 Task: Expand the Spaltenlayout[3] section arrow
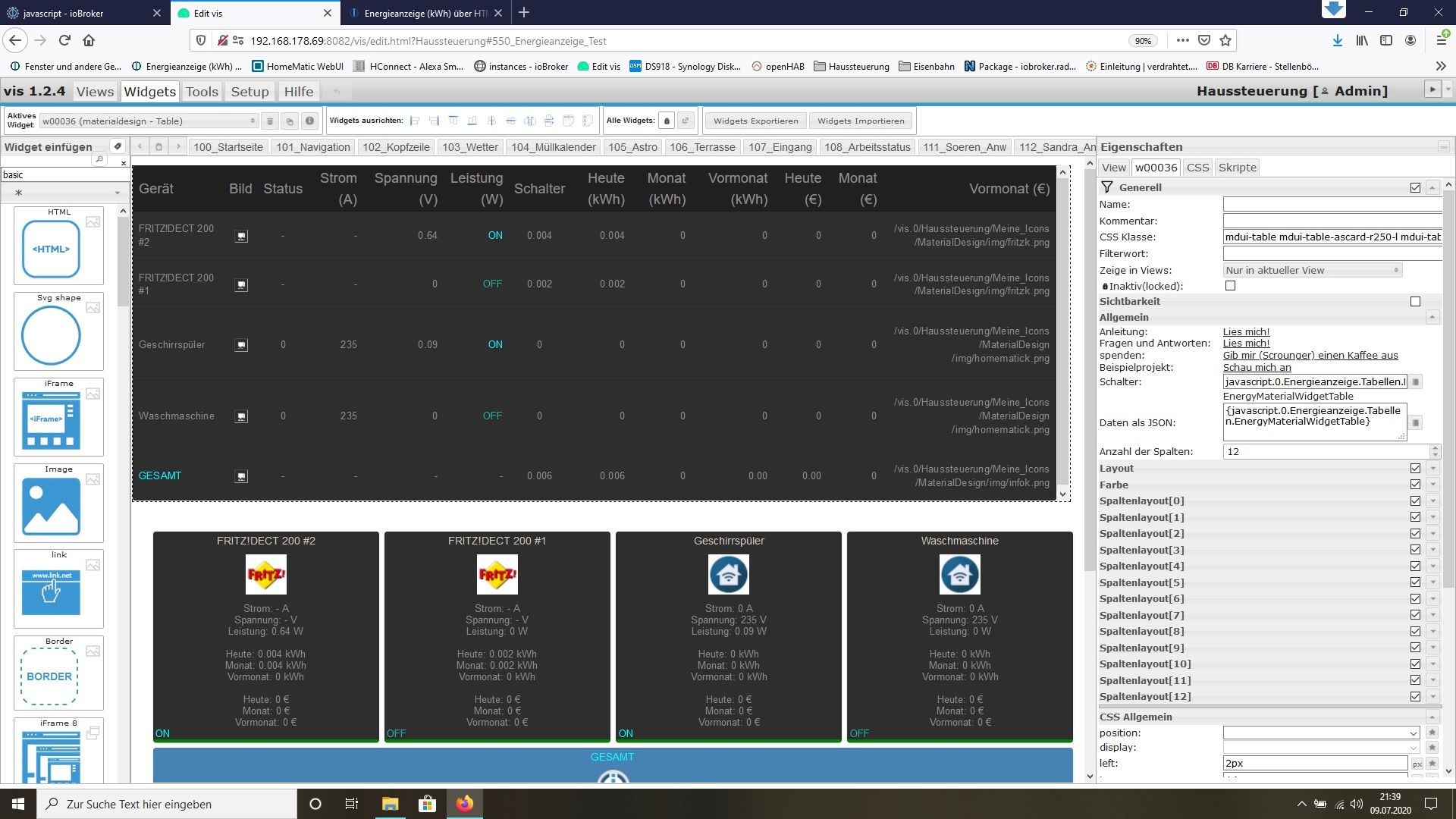pyautogui.click(x=1432, y=550)
